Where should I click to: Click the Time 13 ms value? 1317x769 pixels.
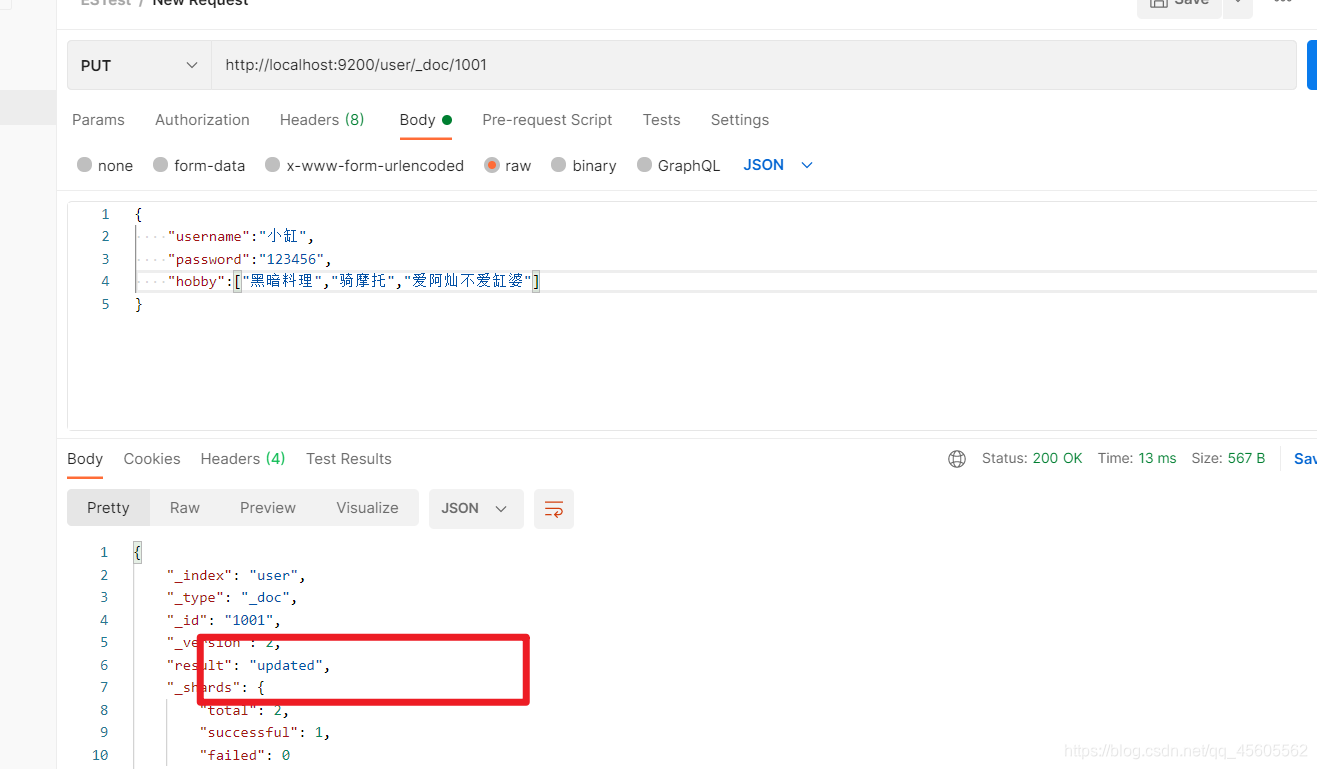tap(1137, 458)
